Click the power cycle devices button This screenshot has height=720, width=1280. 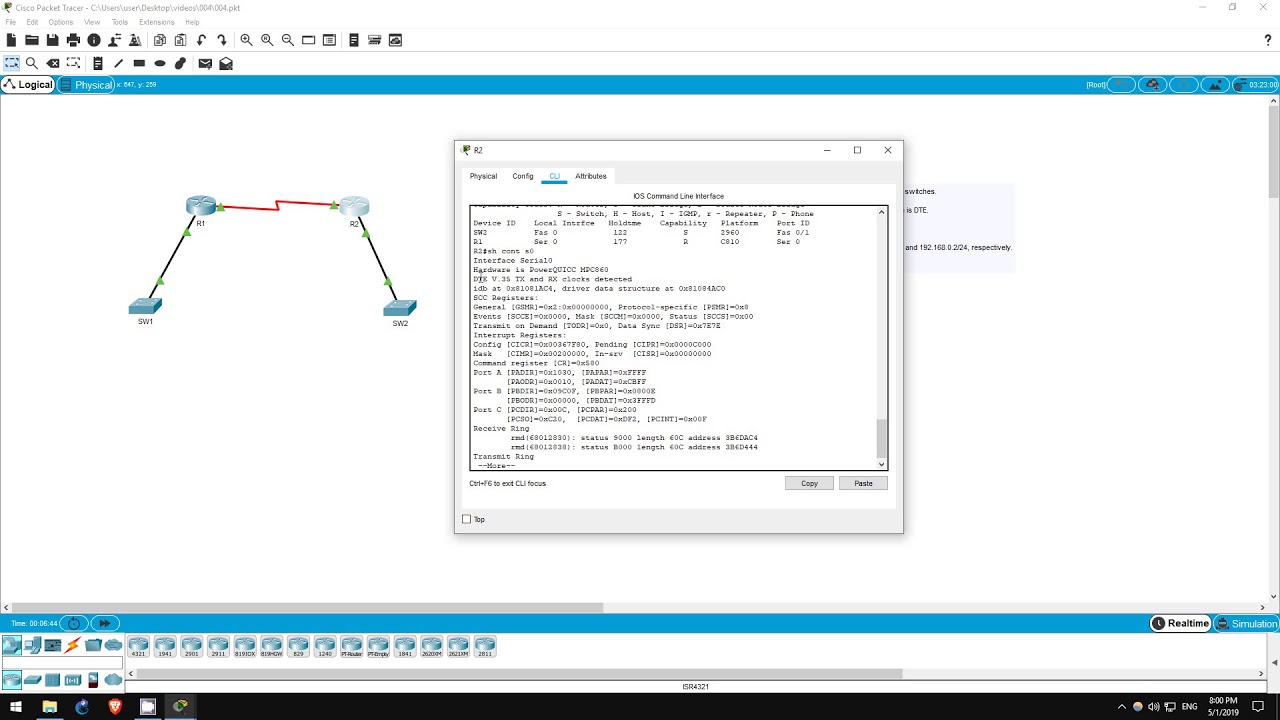coord(74,623)
